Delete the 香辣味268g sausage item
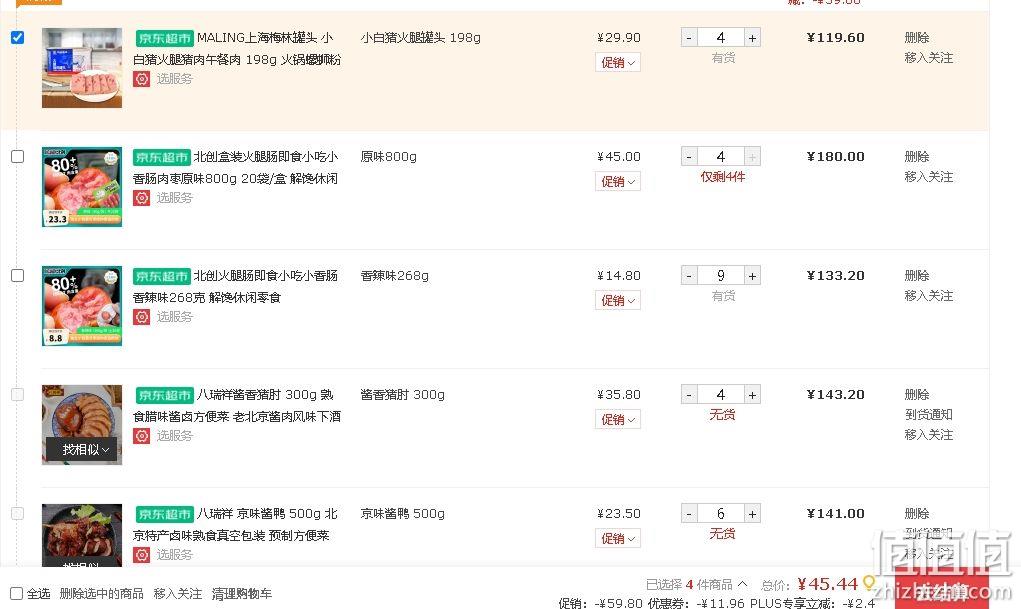Screen dimensions: 1021x609 (x=917, y=276)
